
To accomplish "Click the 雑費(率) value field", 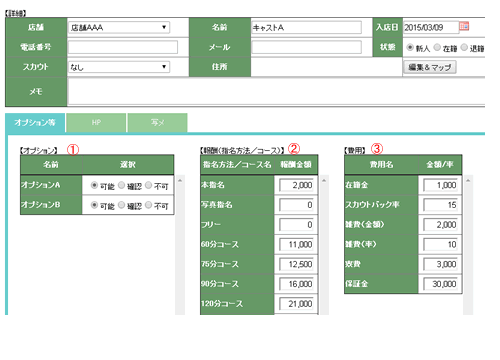I will 440,244.
